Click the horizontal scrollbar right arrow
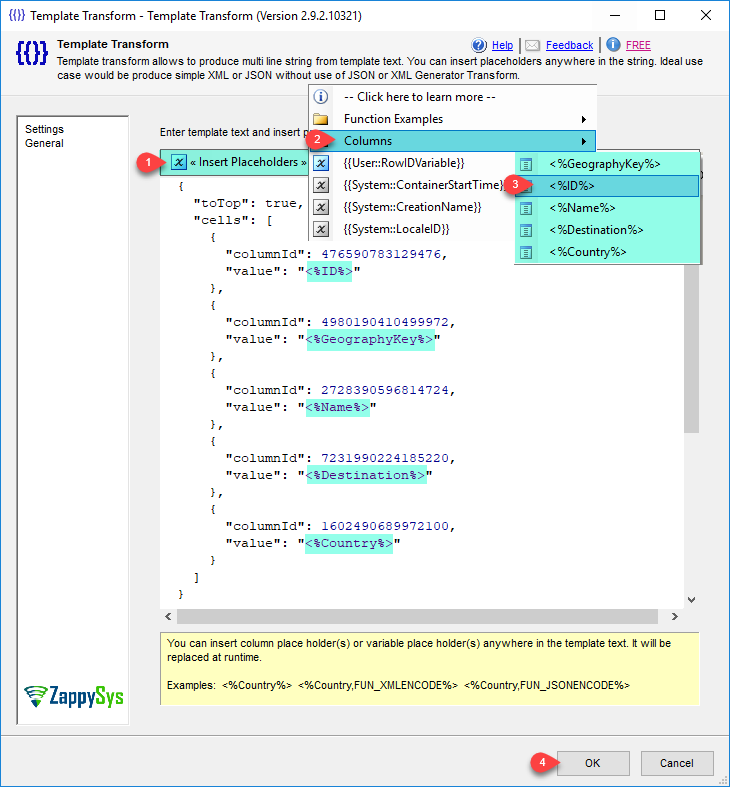This screenshot has width=730, height=787. 675,616
